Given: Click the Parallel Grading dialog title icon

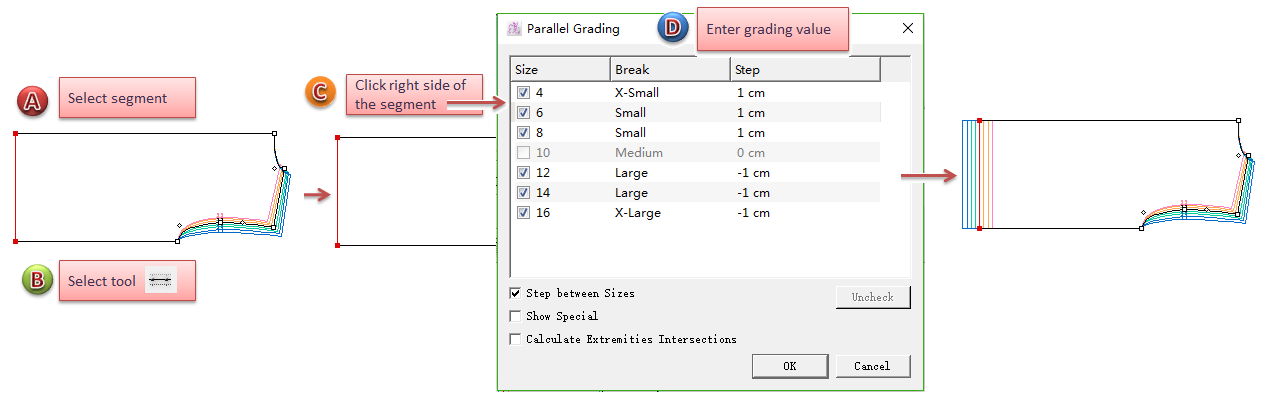Looking at the screenshot, I should (515, 29).
